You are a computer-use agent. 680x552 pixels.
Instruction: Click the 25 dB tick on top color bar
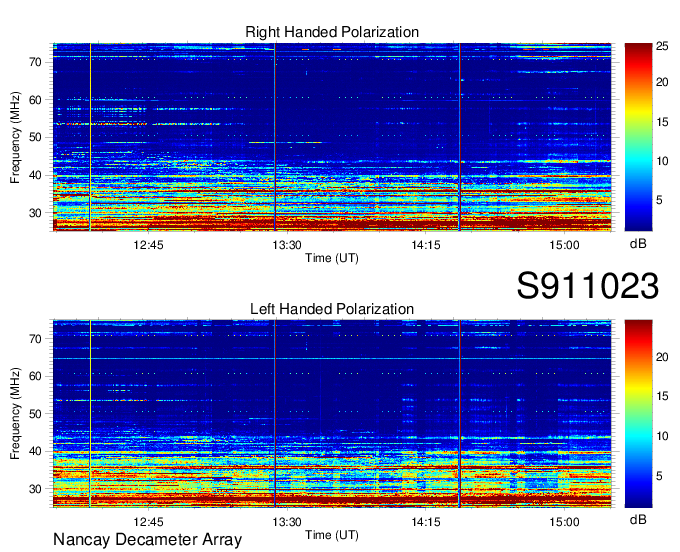tap(662, 46)
